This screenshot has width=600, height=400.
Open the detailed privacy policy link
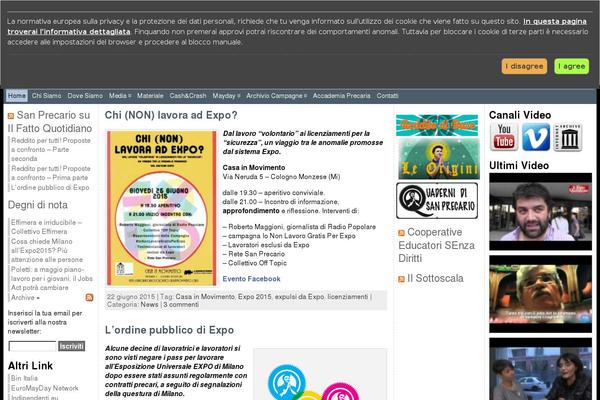297,26
